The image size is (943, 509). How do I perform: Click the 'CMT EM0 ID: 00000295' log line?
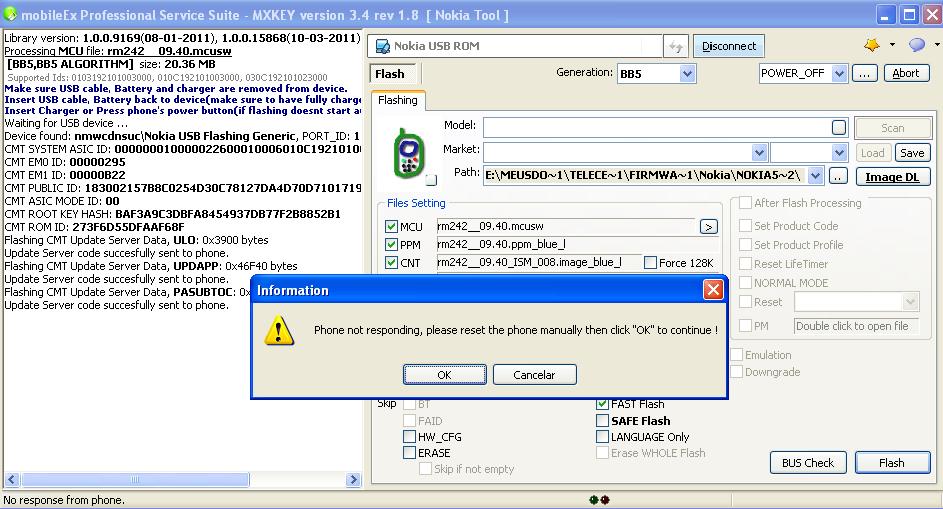(x=65, y=162)
